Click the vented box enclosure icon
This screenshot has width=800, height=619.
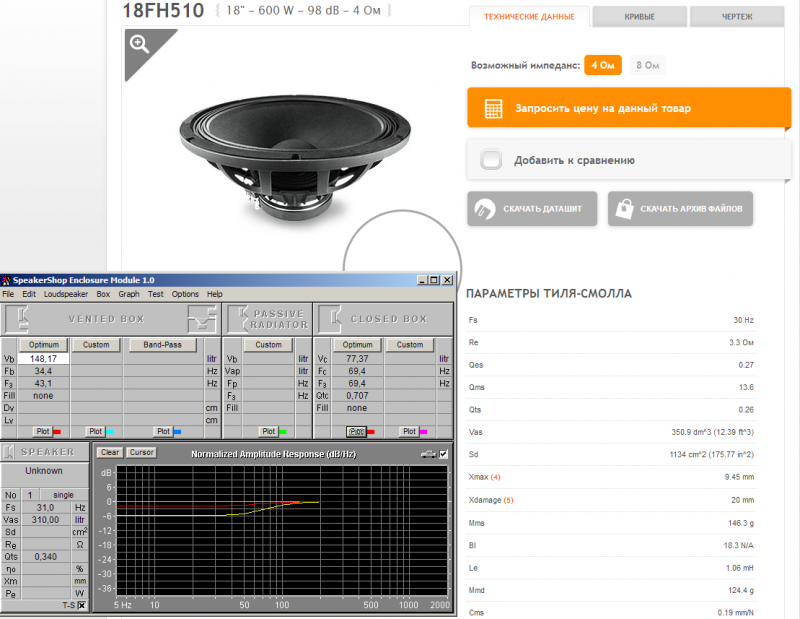[21, 319]
